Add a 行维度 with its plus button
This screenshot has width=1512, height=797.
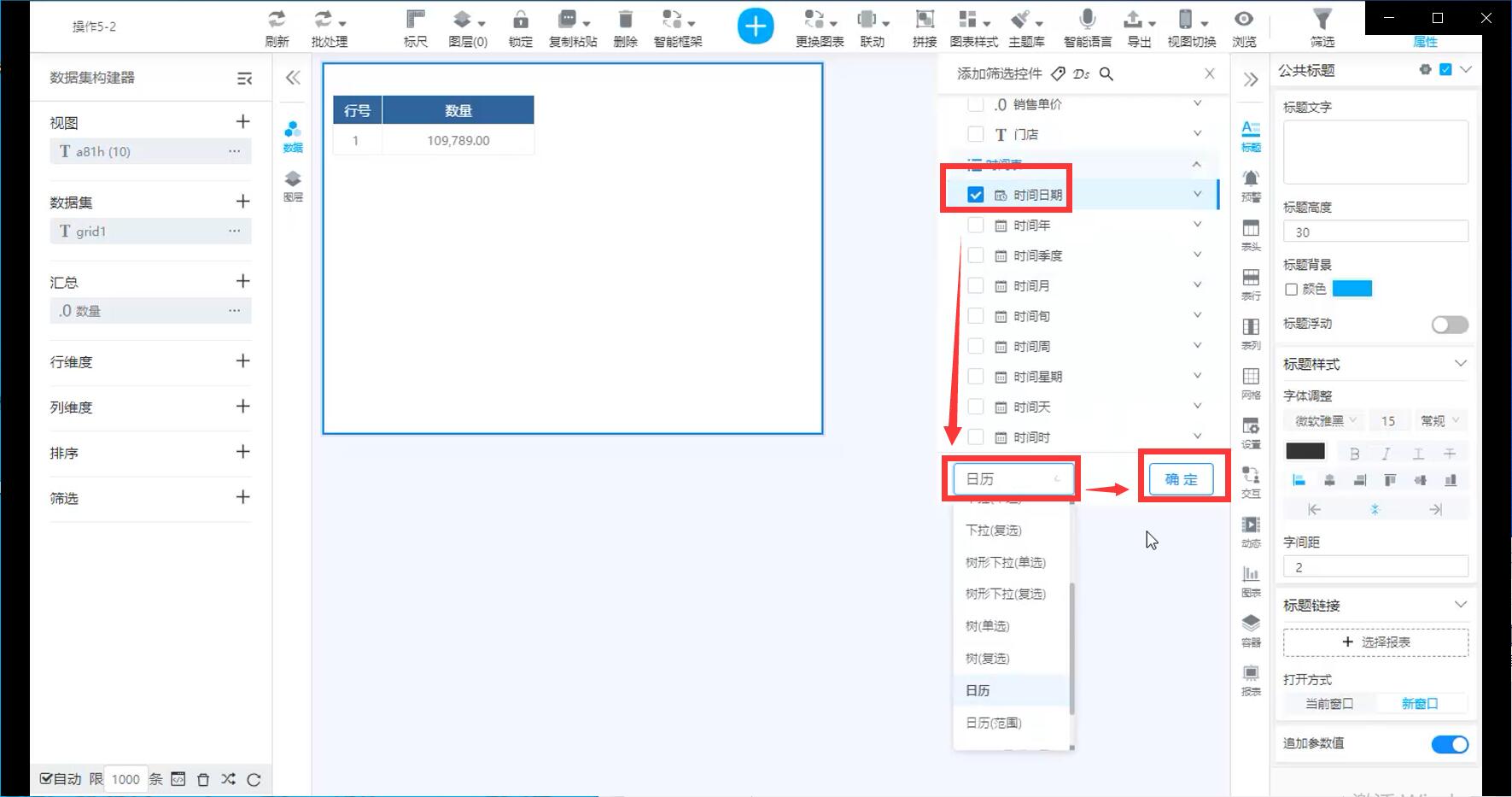pos(242,360)
